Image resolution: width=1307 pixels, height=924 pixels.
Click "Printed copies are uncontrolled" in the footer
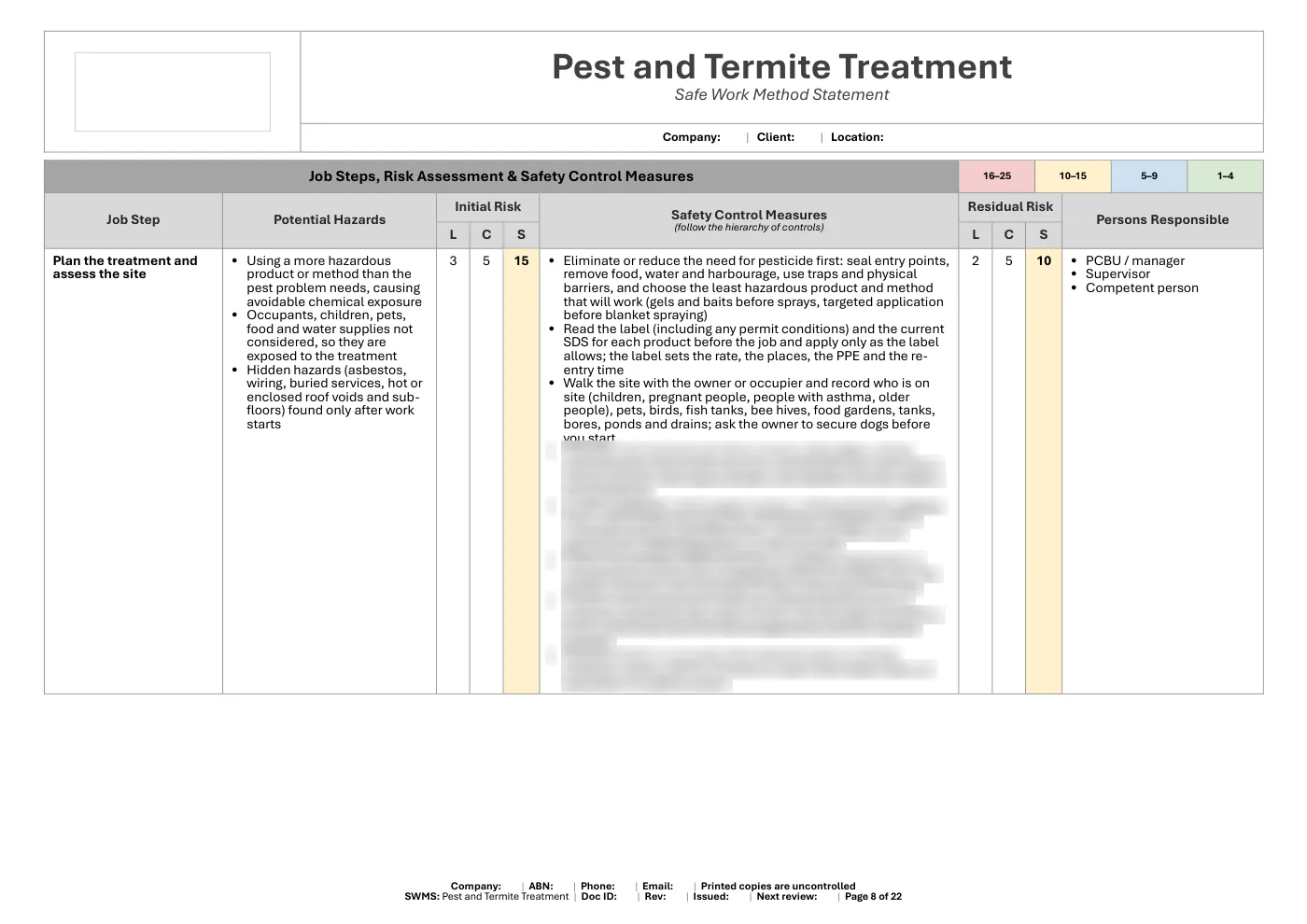click(778, 887)
